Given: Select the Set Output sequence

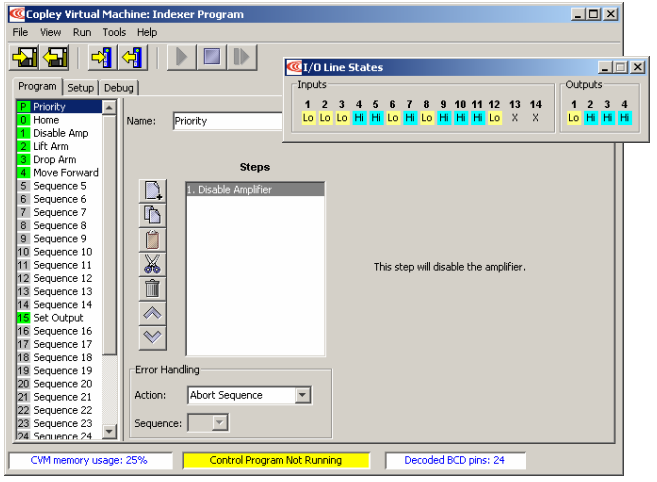Looking at the screenshot, I should [x=59, y=318].
